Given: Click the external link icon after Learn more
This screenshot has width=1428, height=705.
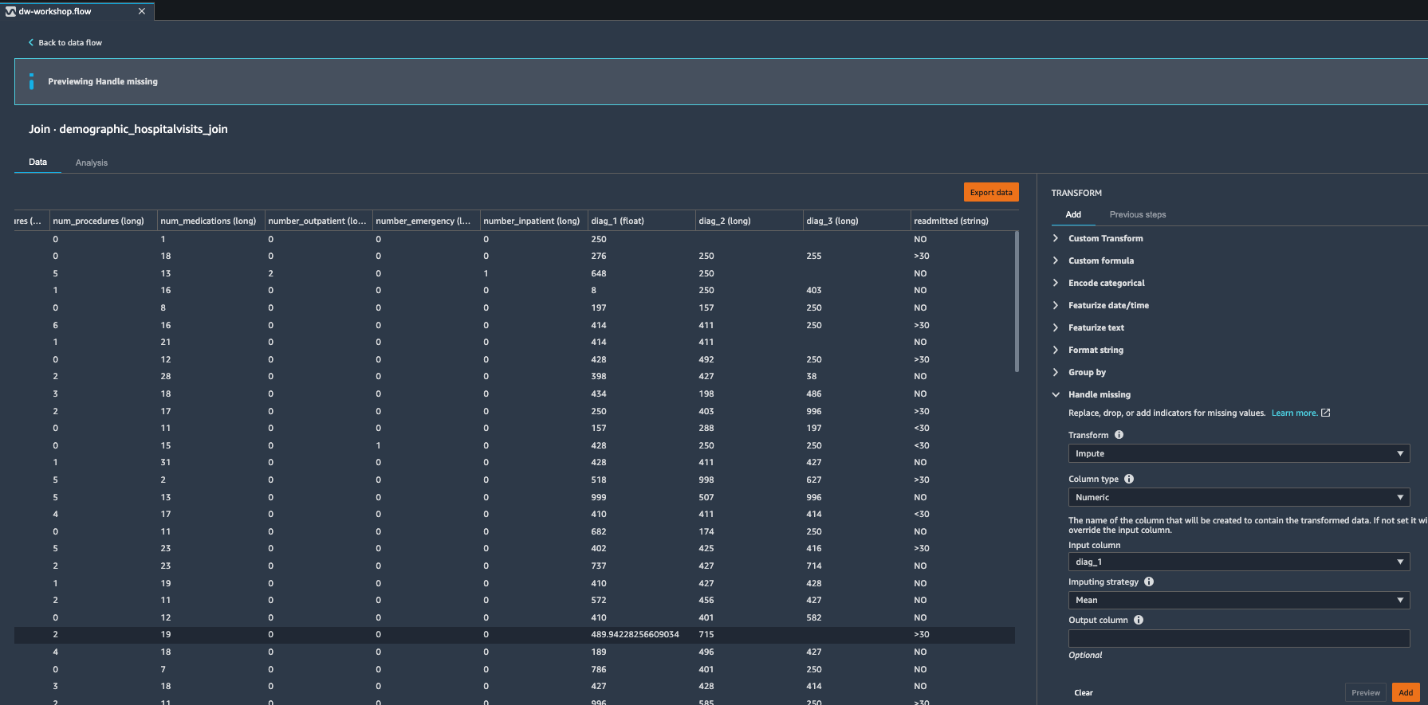Looking at the screenshot, I should (1325, 413).
